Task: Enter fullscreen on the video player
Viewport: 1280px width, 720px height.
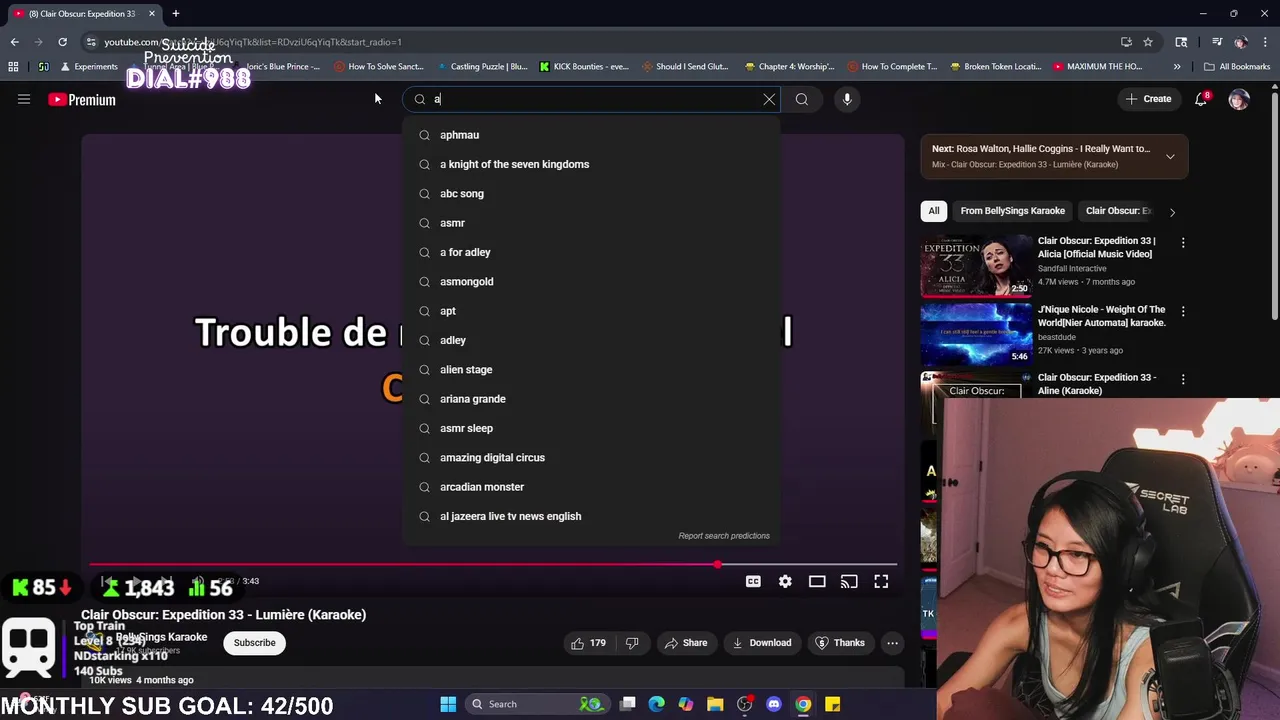Action: (x=881, y=581)
